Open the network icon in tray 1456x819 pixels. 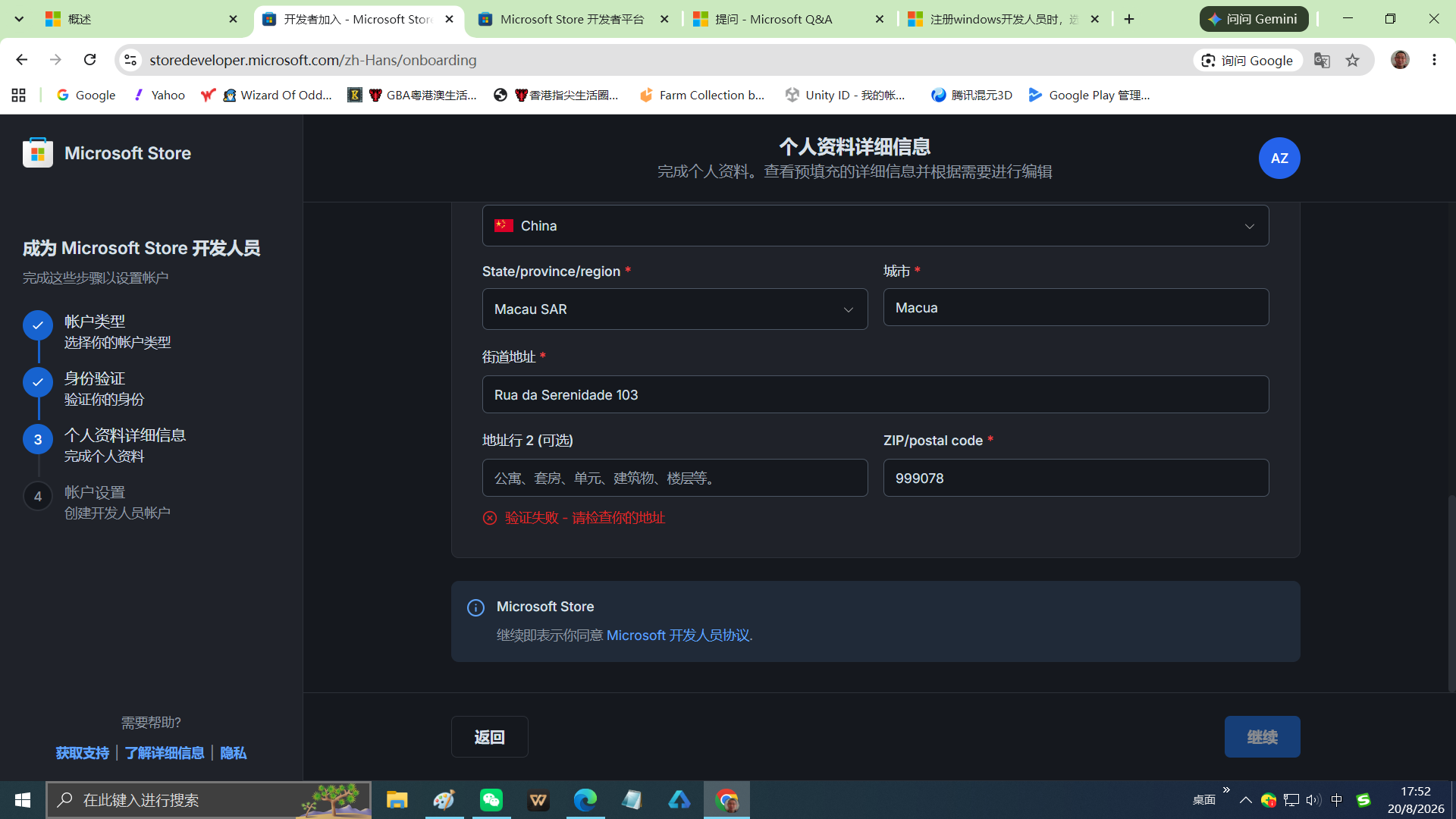tap(1291, 800)
